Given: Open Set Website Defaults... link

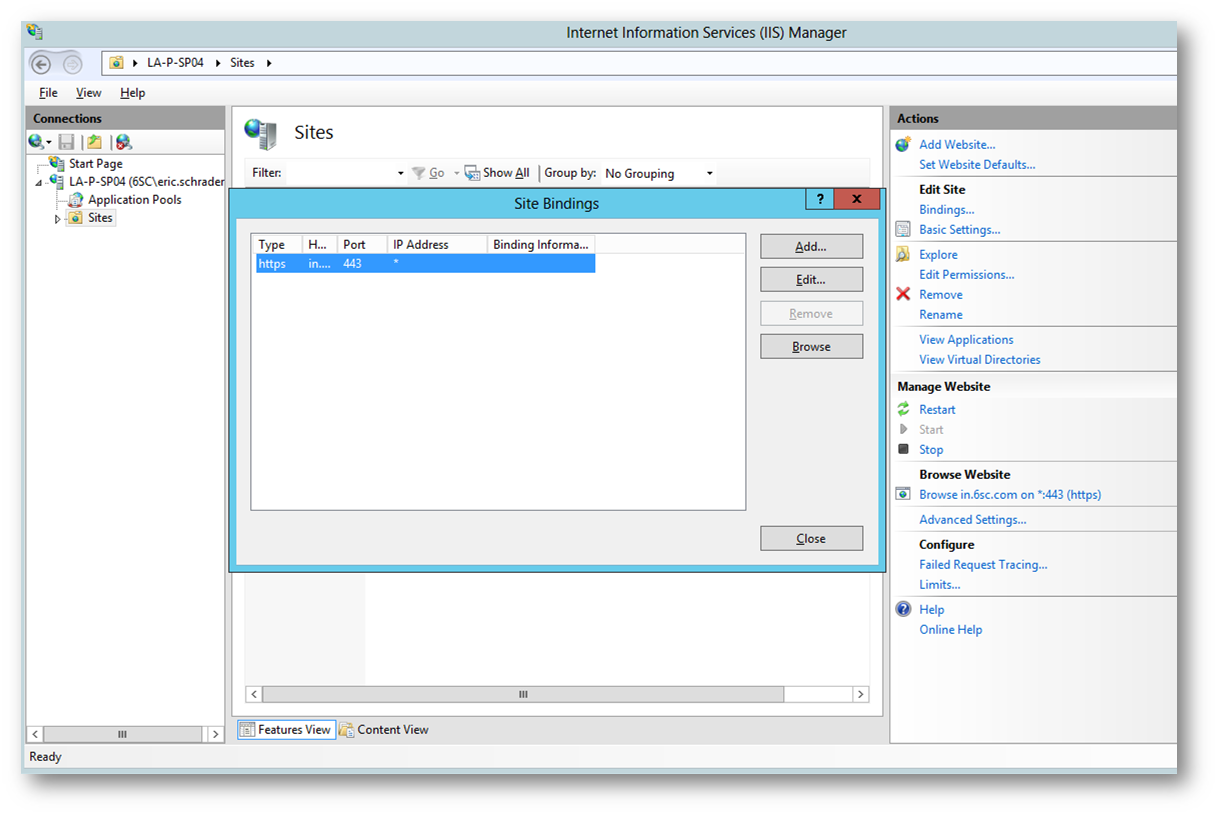Looking at the screenshot, I should (x=977, y=164).
